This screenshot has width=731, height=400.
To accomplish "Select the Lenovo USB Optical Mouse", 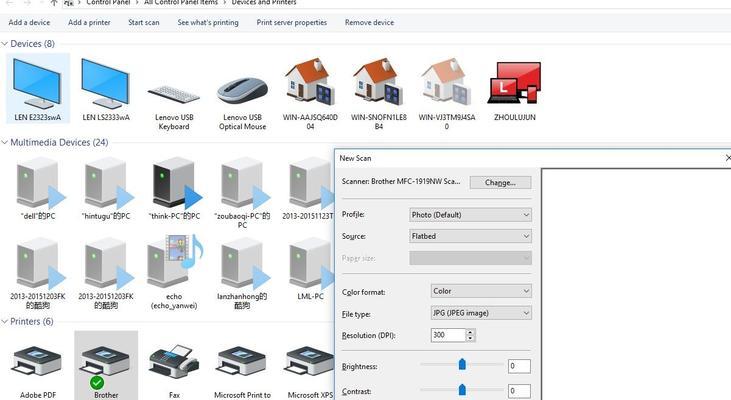I will tap(242, 103).
